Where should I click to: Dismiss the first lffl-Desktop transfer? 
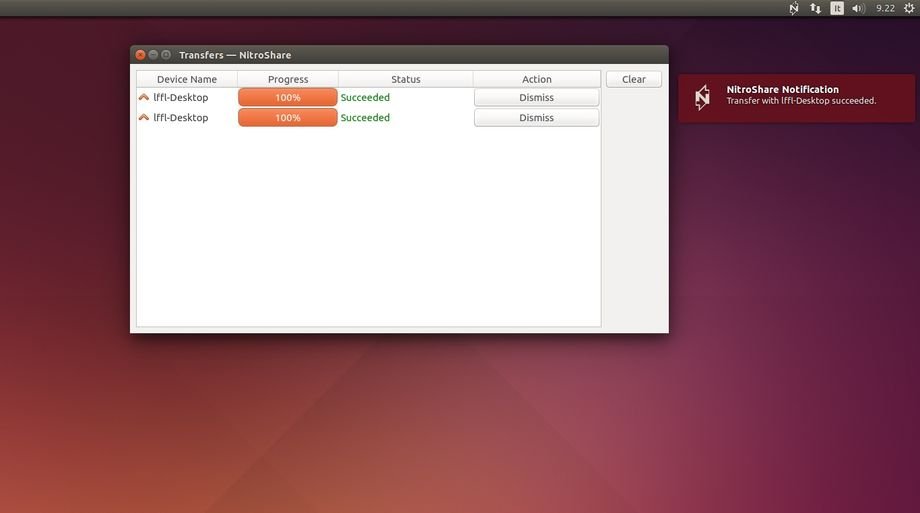(536, 97)
